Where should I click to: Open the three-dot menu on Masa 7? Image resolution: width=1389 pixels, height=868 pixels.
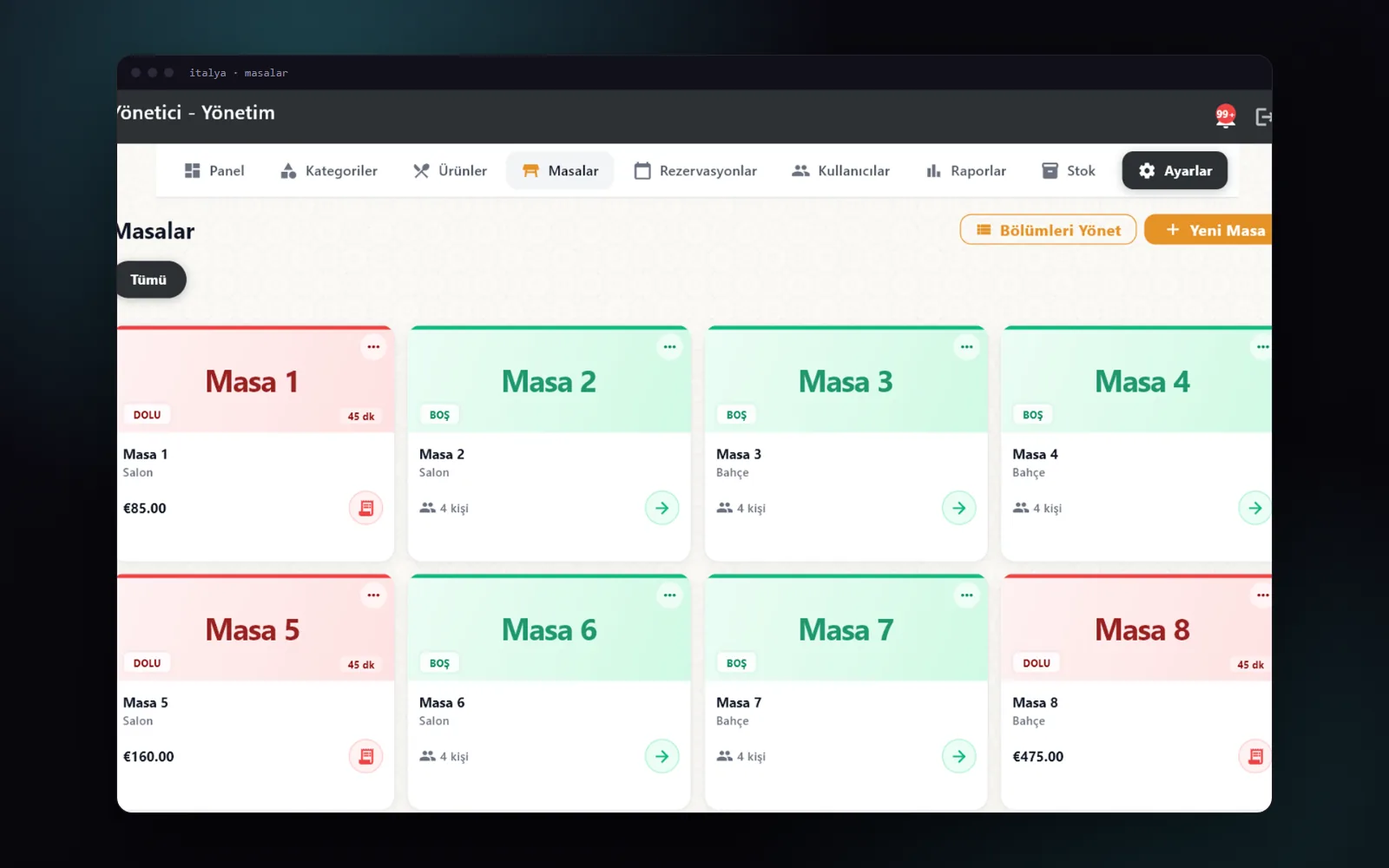[966, 595]
